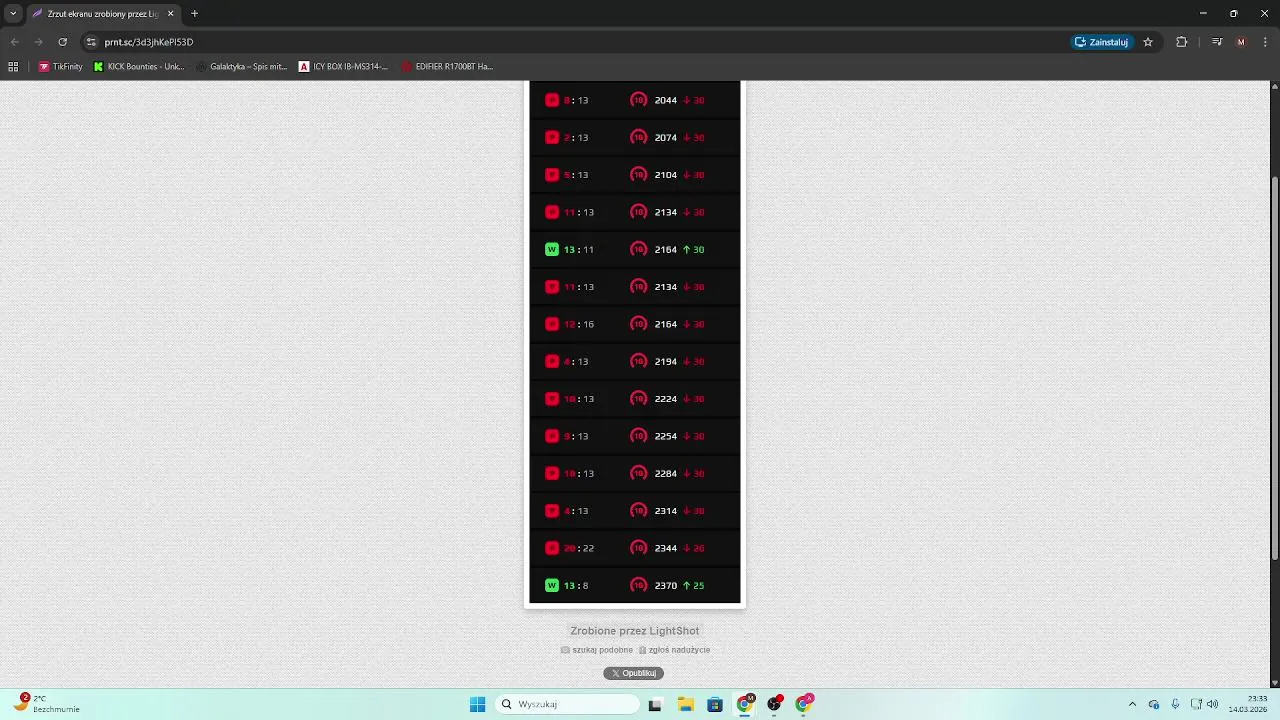Open File Explorer from the taskbar
1280x720 pixels.
pos(685,704)
